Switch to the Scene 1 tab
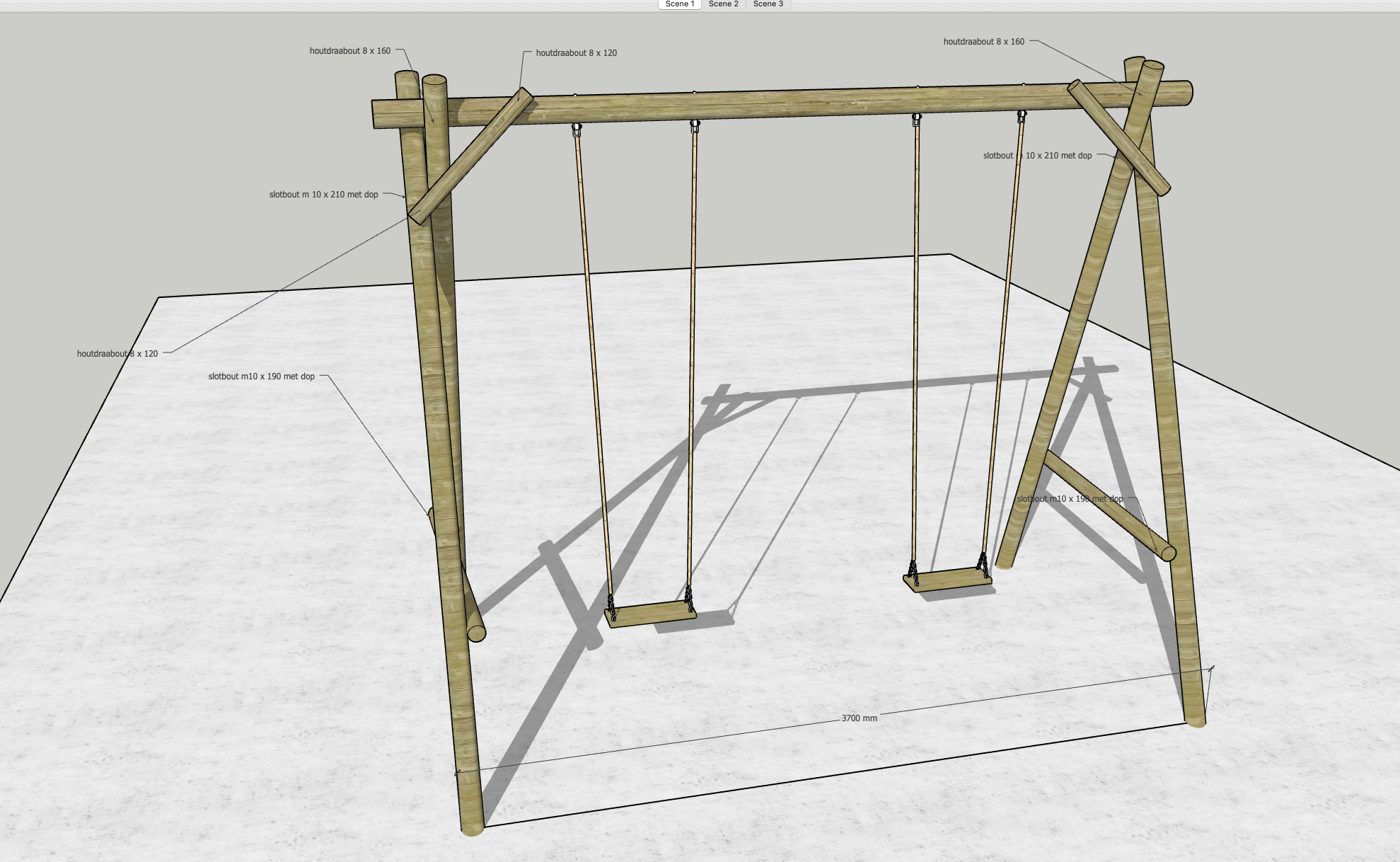The width and height of the screenshot is (1400, 862). pyautogui.click(x=680, y=4)
